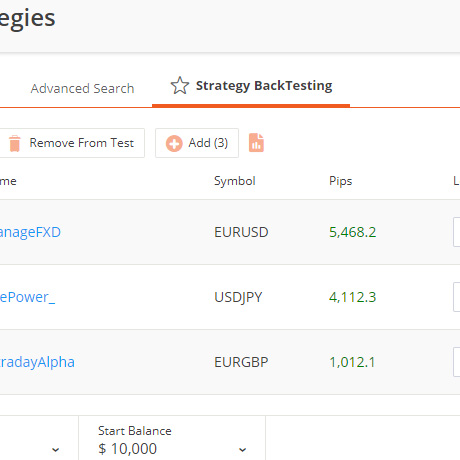Viewport: 460px width, 460px height.
Task: Click the orange plus circle icon
Action: pos(174,143)
